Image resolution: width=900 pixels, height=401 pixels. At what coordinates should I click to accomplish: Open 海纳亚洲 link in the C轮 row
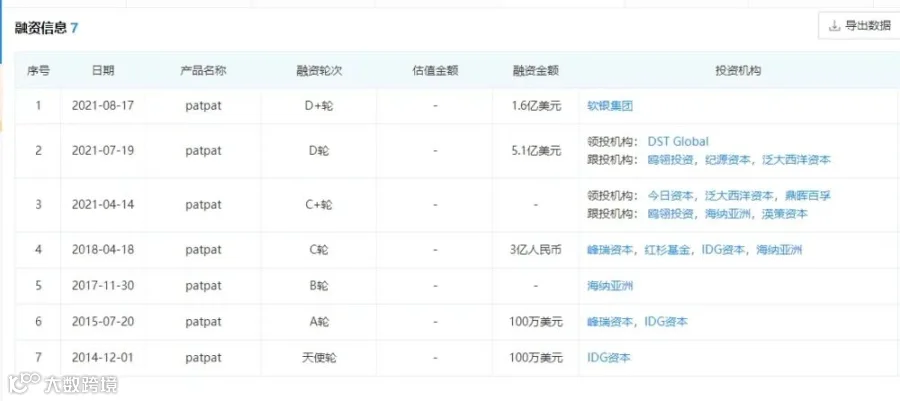pos(779,250)
